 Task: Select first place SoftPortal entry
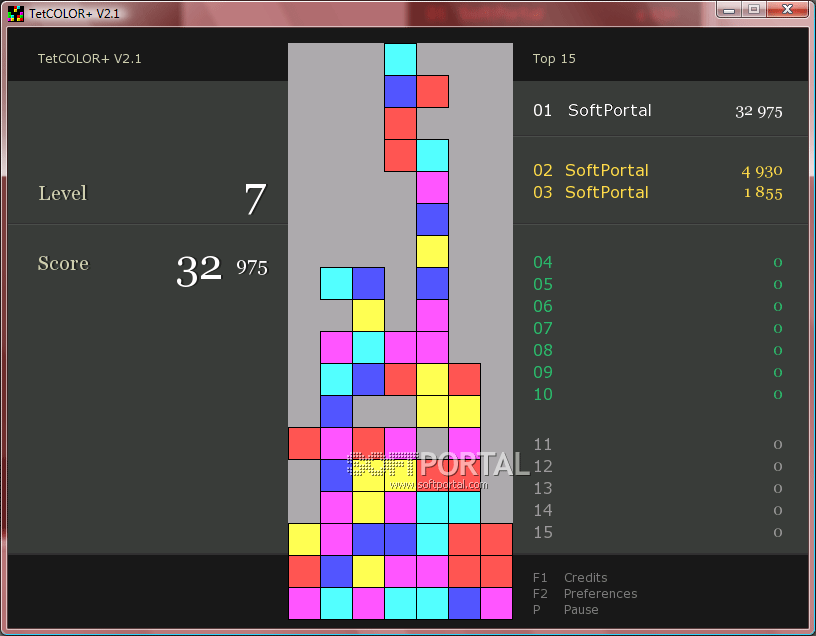[657, 110]
